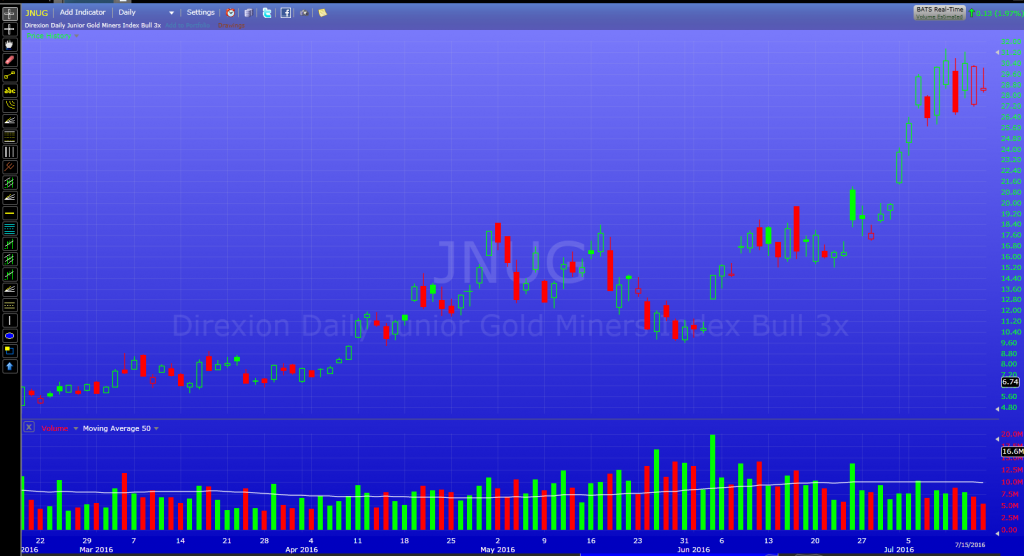Open the Settings menu
Viewport: 1024px width, 556px height.
pyautogui.click(x=200, y=12)
